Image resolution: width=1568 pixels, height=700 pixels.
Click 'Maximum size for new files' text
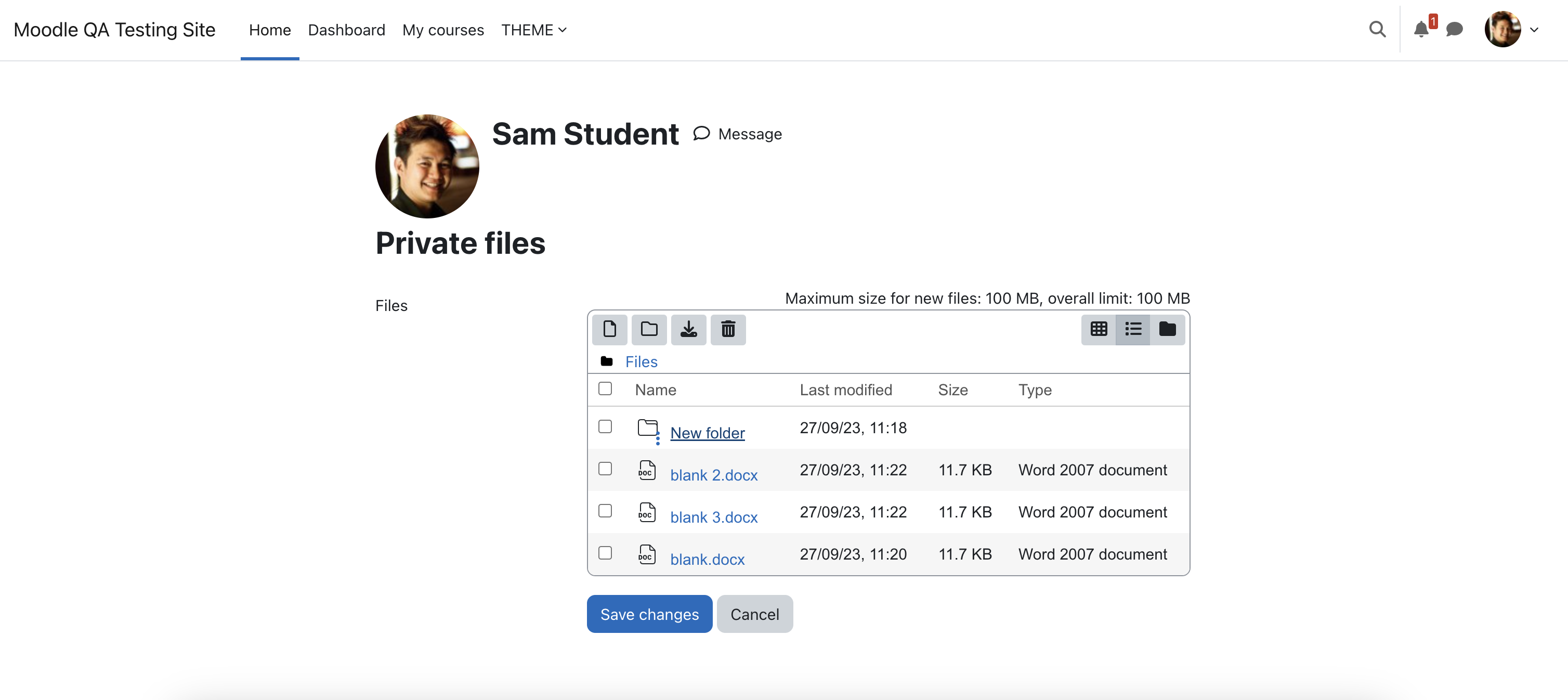[x=987, y=299]
